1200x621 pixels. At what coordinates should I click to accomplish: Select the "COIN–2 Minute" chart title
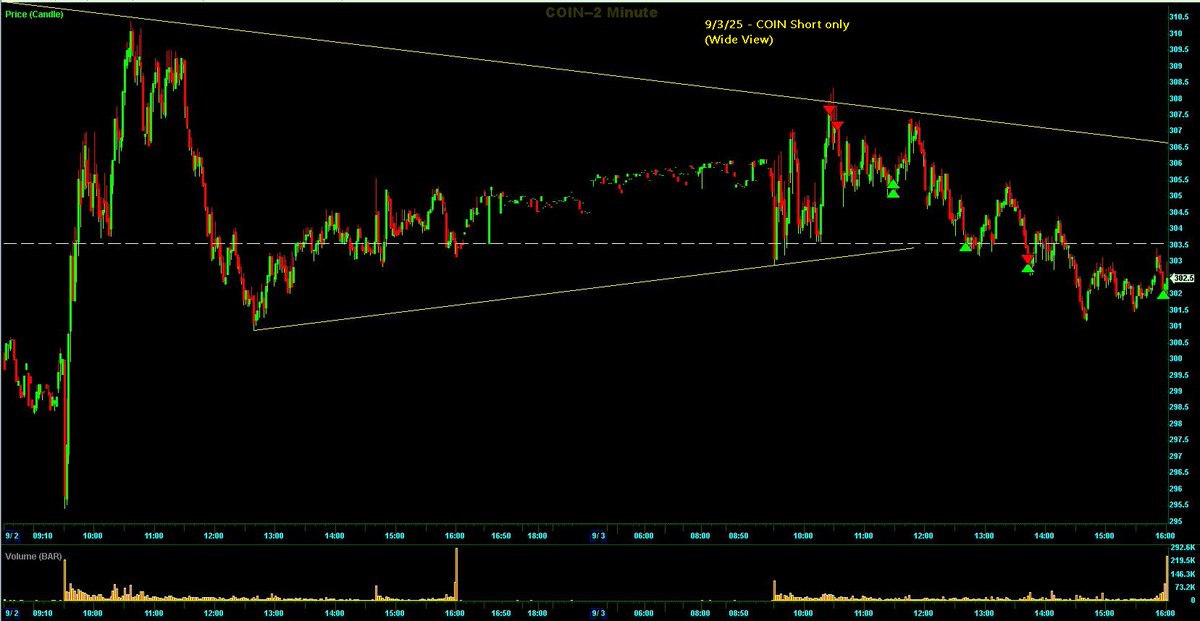click(601, 12)
